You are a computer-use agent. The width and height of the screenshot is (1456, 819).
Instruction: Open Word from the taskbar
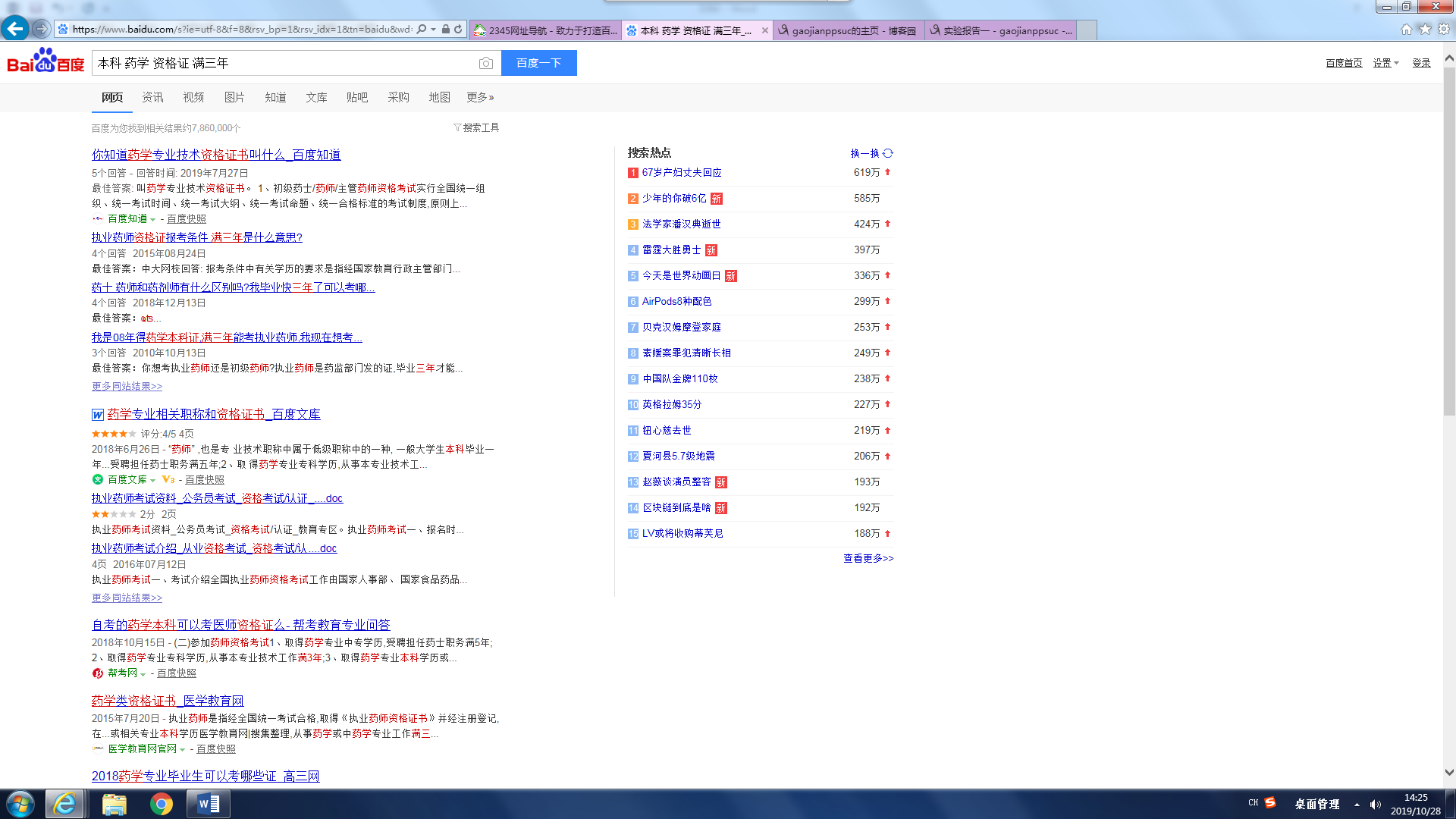coord(208,804)
